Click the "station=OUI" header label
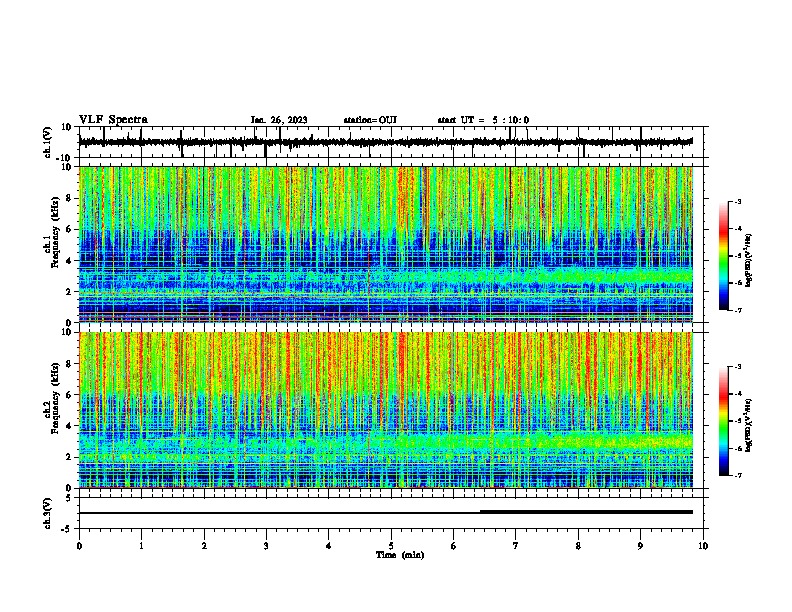 point(370,120)
